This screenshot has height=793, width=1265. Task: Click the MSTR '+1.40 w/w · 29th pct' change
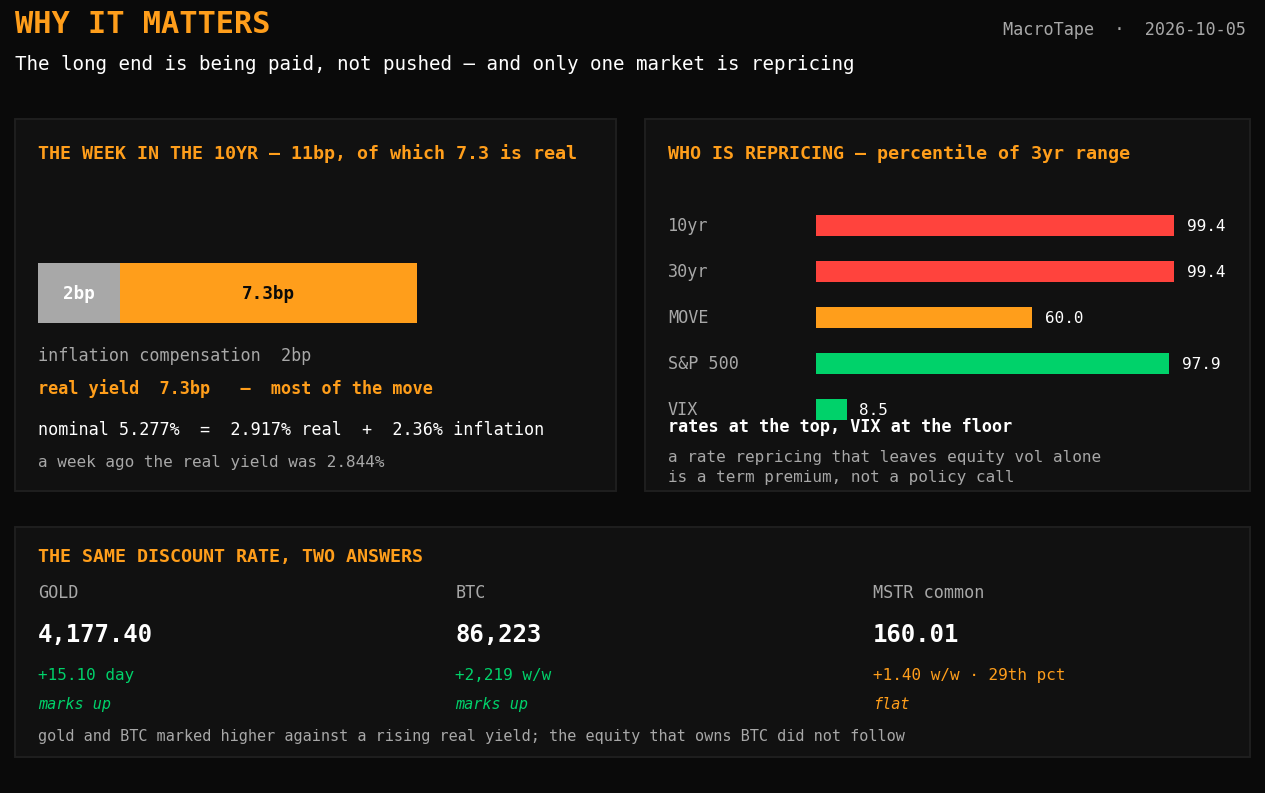(969, 675)
